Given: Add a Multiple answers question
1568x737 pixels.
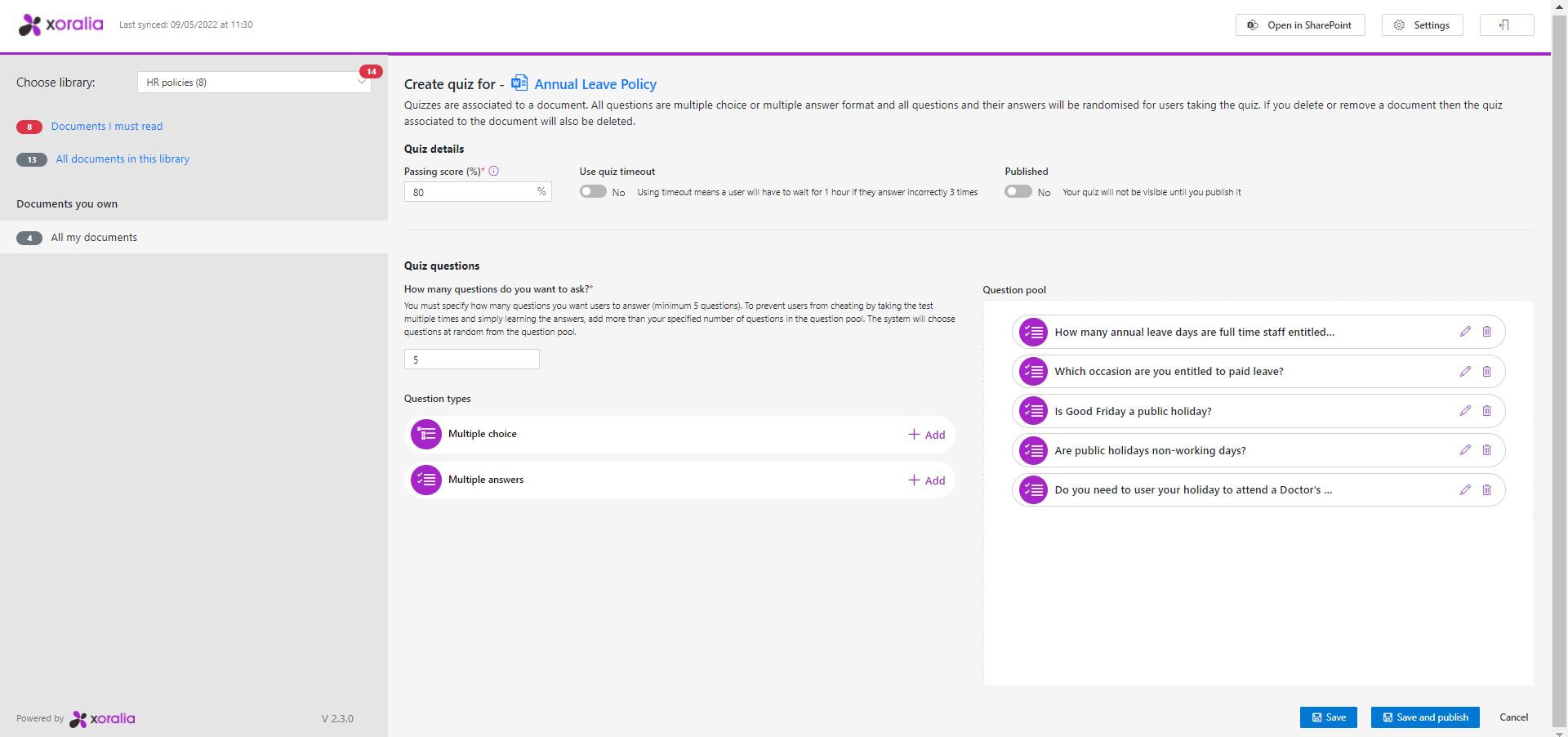Looking at the screenshot, I should click(927, 480).
